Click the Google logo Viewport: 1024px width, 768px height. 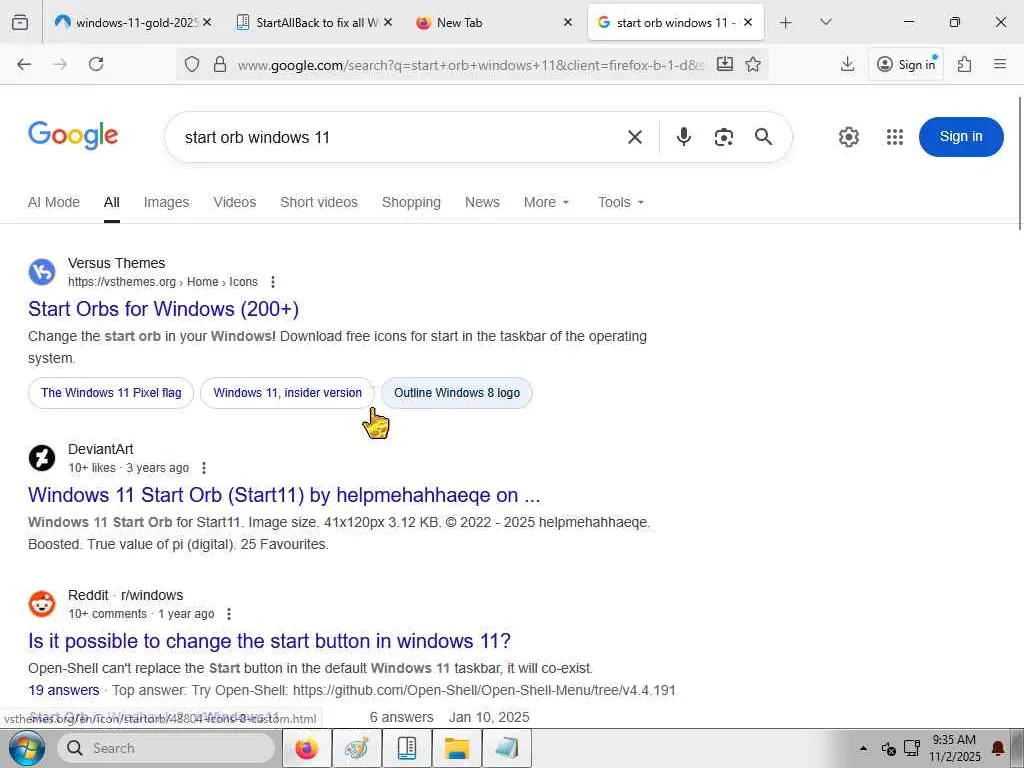(x=73, y=136)
